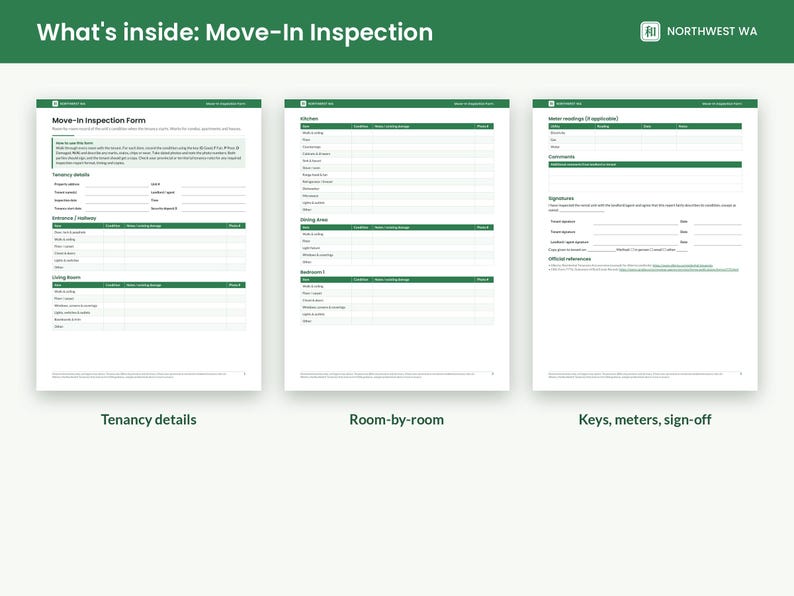Screen dimensions: 794x596
Task: Click the first reference link under Official references
Action: [x=682, y=265]
